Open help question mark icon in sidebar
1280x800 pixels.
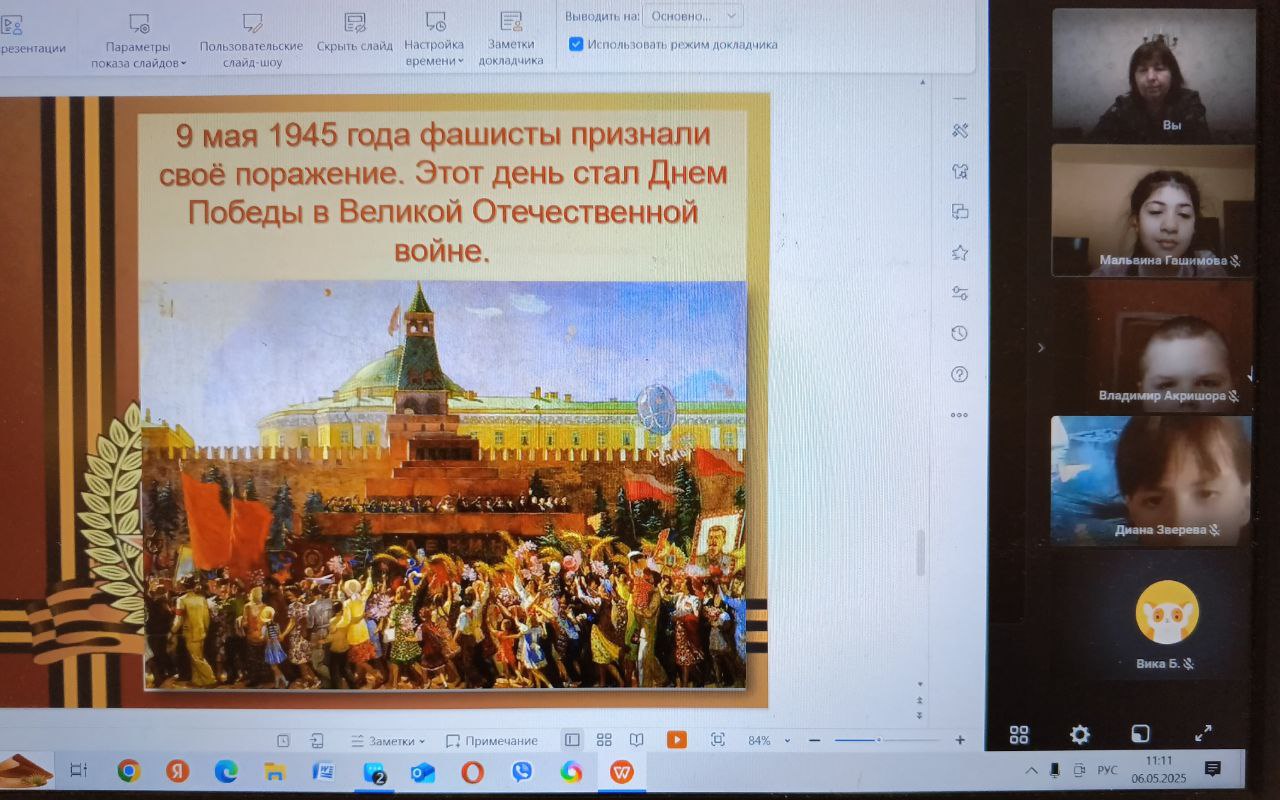(960, 374)
